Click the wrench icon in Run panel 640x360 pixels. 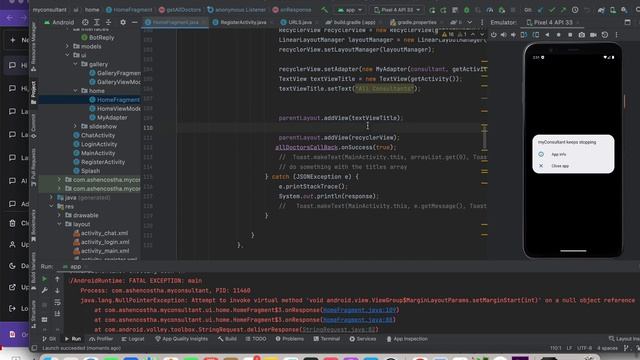(x=44, y=290)
